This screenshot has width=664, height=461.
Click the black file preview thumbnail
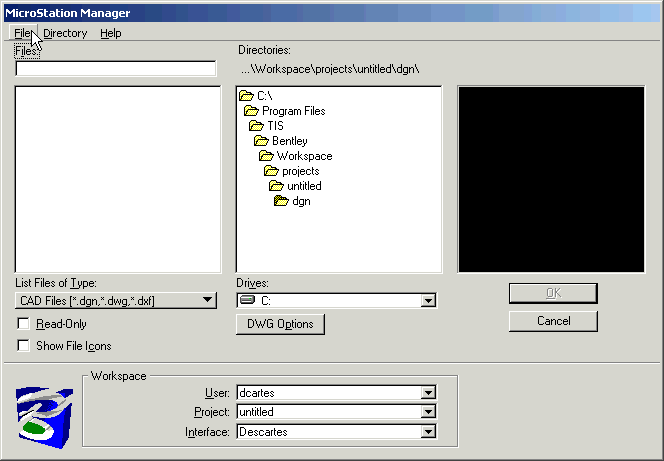pyautogui.click(x=551, y=179)
